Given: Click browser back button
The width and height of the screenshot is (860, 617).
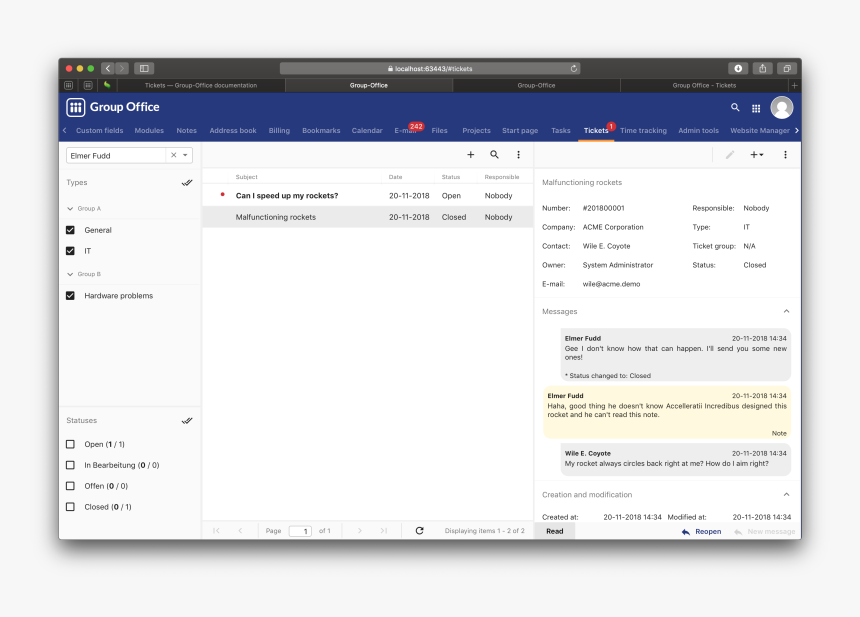Looking at the screenshot, I should [108, 69].
